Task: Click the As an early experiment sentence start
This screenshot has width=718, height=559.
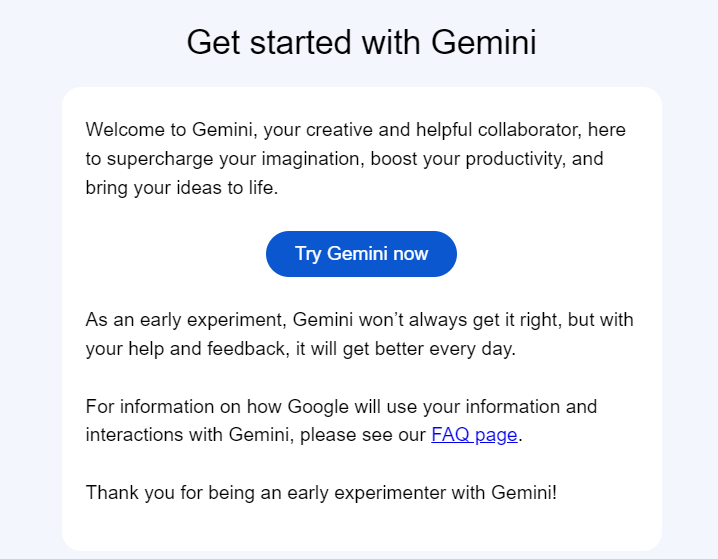Action: coord(186,320)
